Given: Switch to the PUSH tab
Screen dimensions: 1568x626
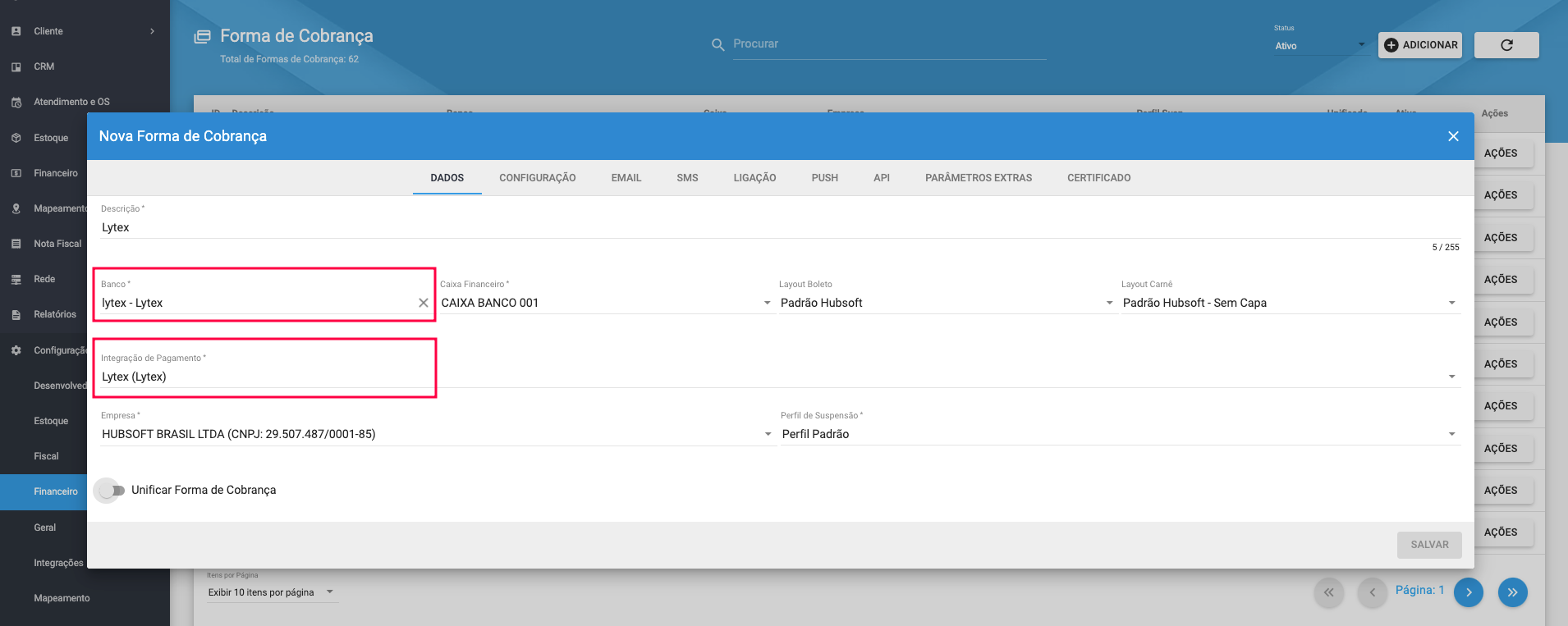Looking at the screenshot, I should coord(825,178).
